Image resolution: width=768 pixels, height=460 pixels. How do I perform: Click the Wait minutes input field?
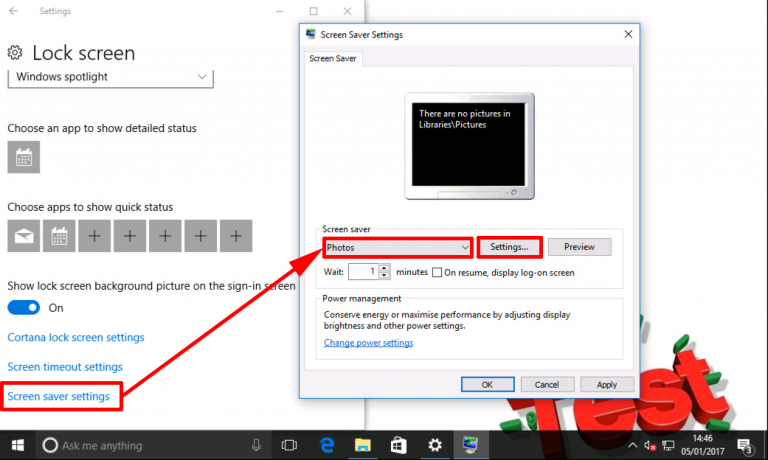pos(363,272)
